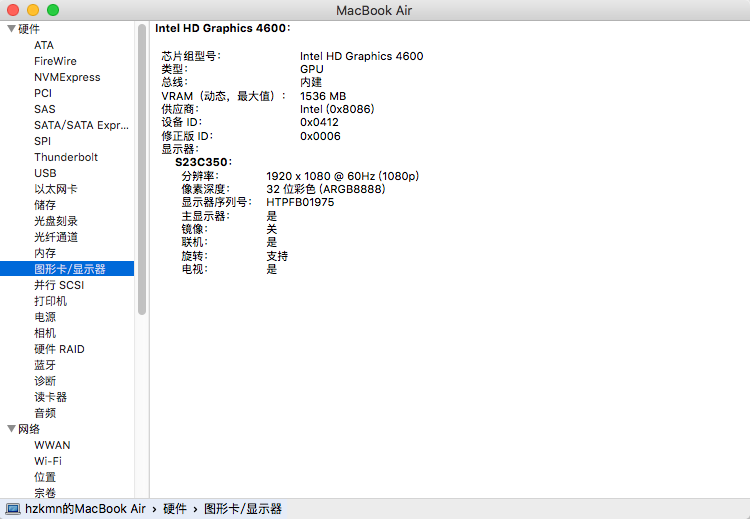Select 蓝牙 Bluetooth in the sidebar

coord(45,365)
